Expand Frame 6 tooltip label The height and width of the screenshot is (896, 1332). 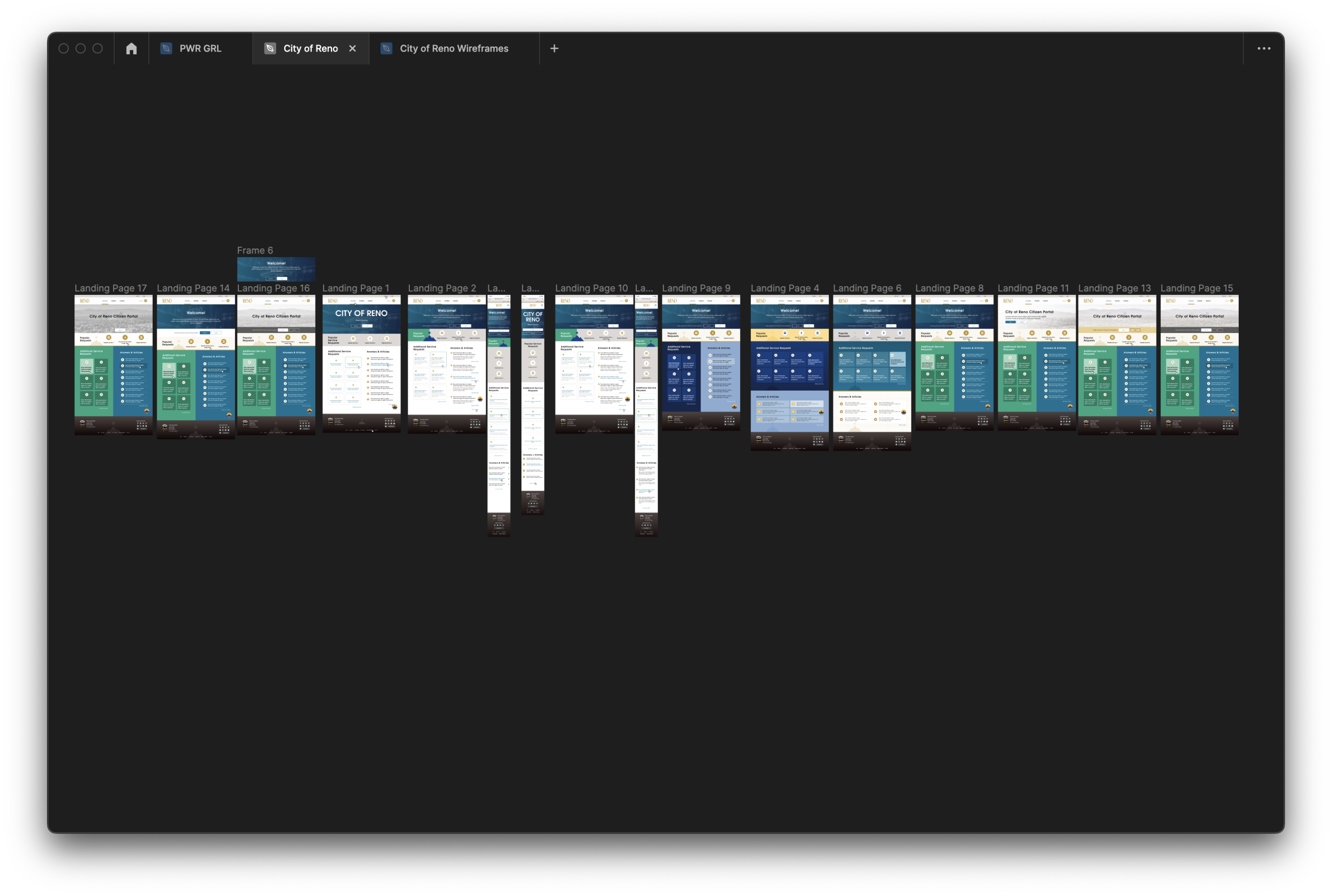coord(255,249)
